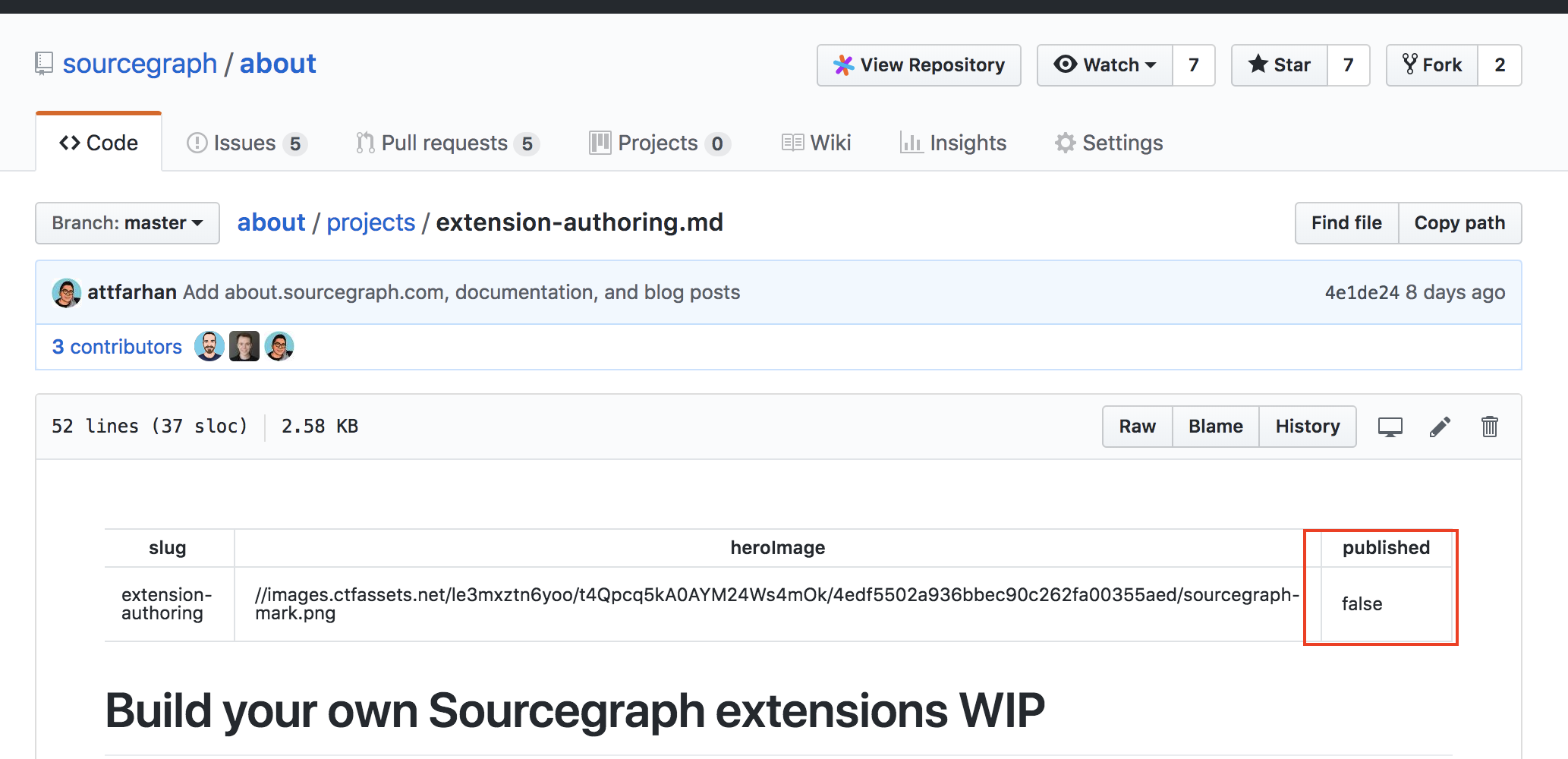Click the 'published' column header
This screenshot has width=1568, height=759.
click(1386, 548)
